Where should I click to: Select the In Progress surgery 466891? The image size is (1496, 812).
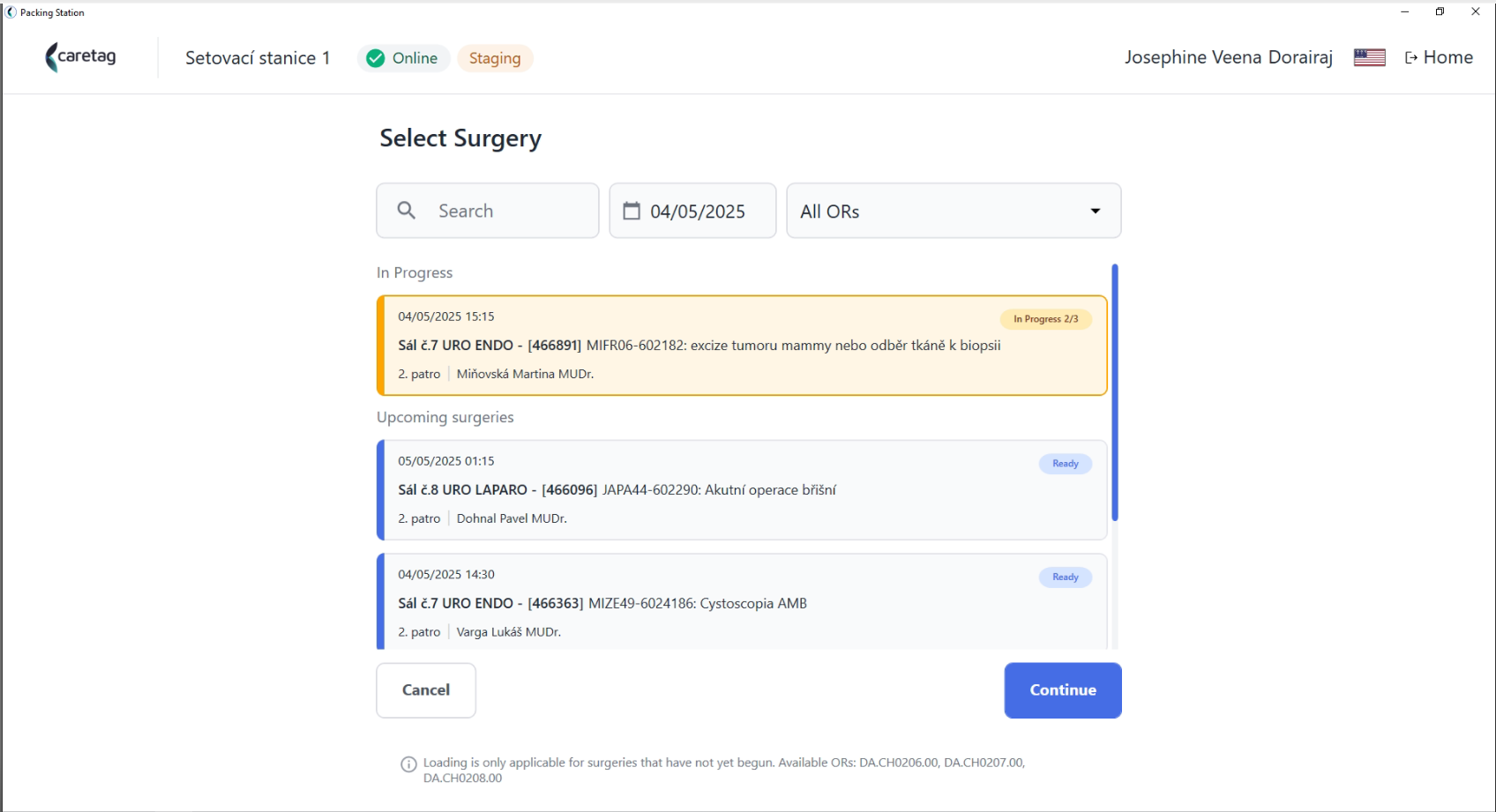[742, 346]
